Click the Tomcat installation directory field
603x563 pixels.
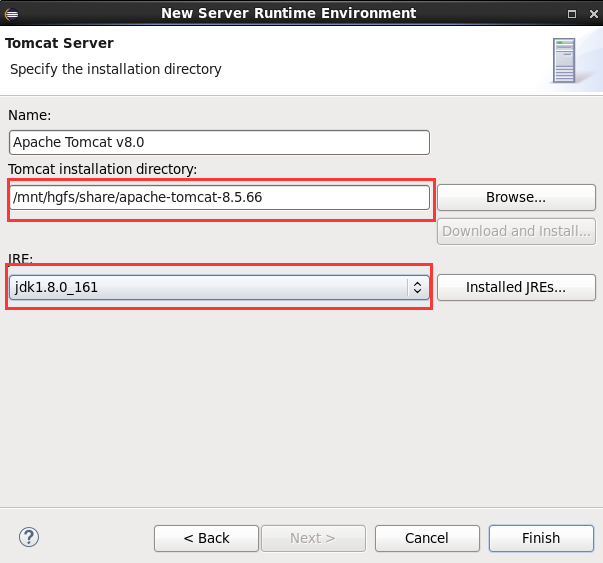pos(219,197)
